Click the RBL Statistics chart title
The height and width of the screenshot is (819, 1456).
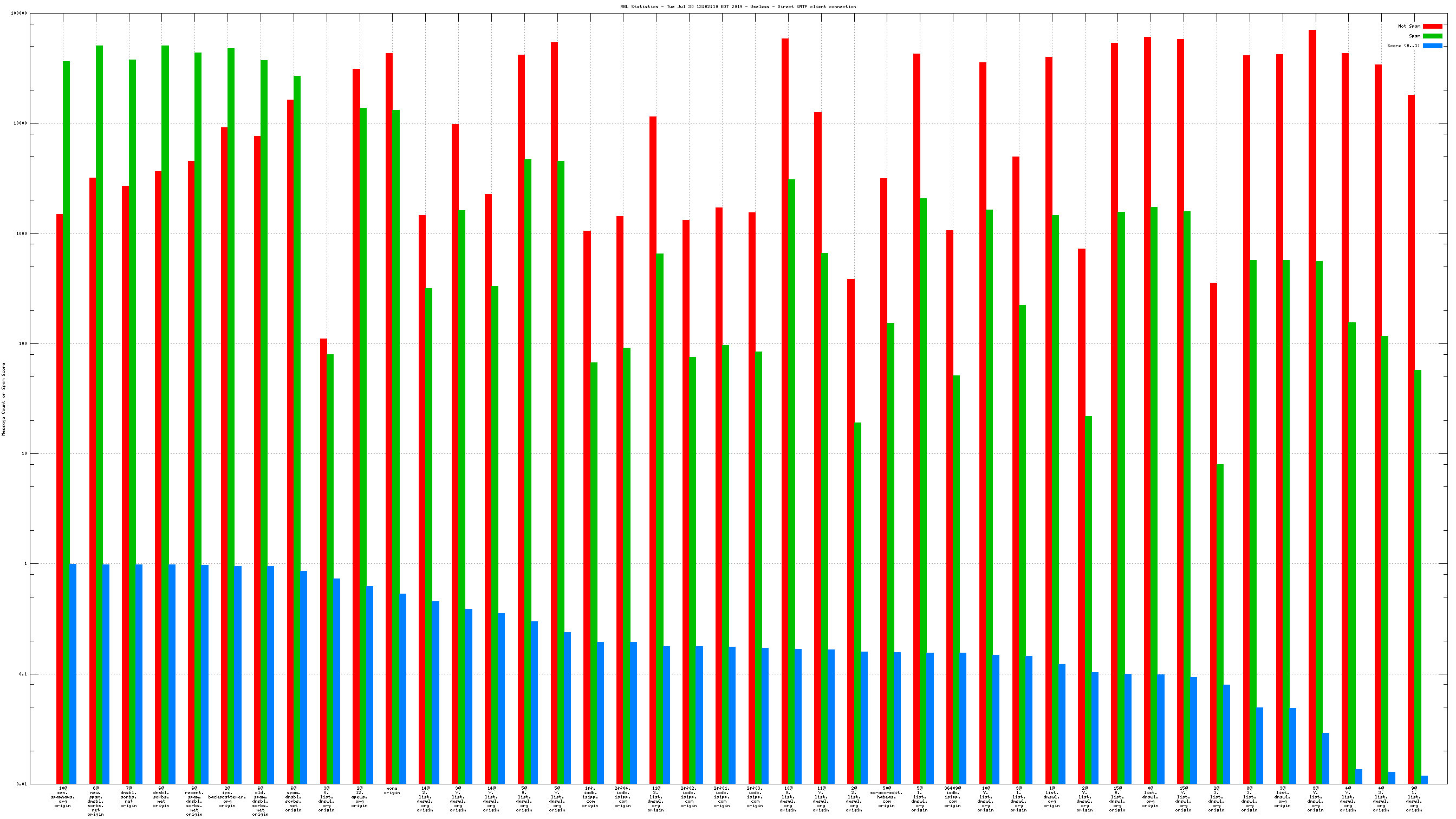738,7
